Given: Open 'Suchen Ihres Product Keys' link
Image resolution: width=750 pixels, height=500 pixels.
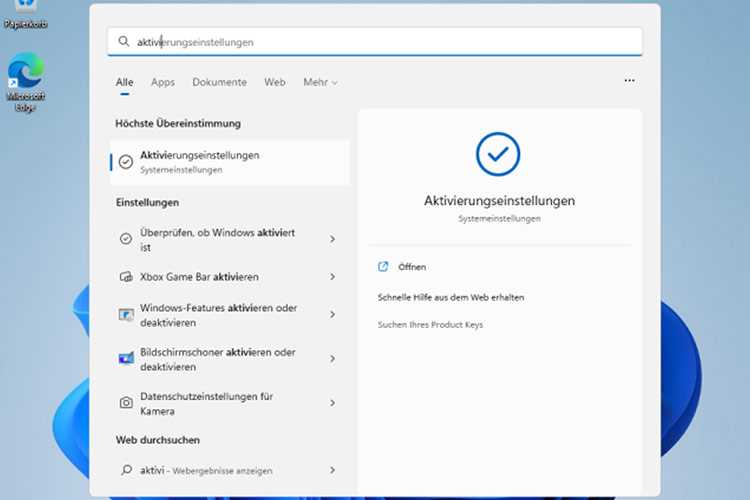Looking at the screenshot, I should click(430, 325).
